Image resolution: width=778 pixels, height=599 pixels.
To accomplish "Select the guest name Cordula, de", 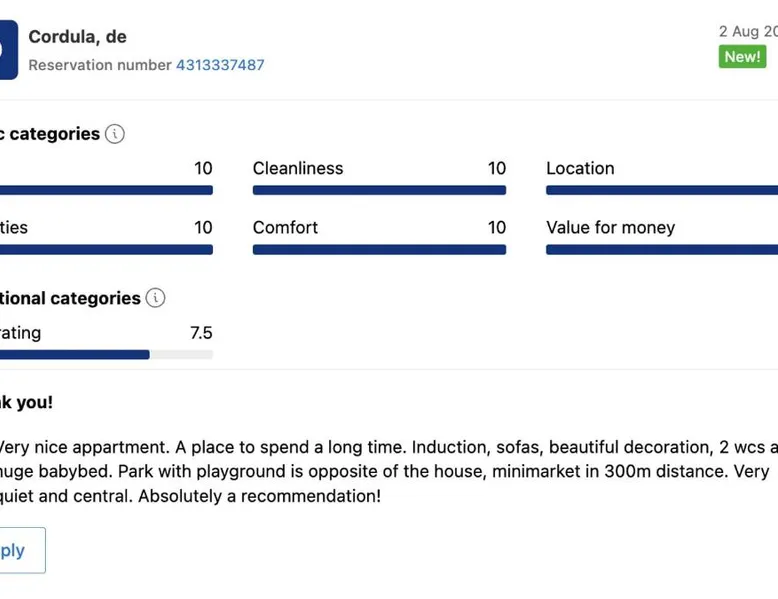I will pyautogui.click(x=77, y=37).
